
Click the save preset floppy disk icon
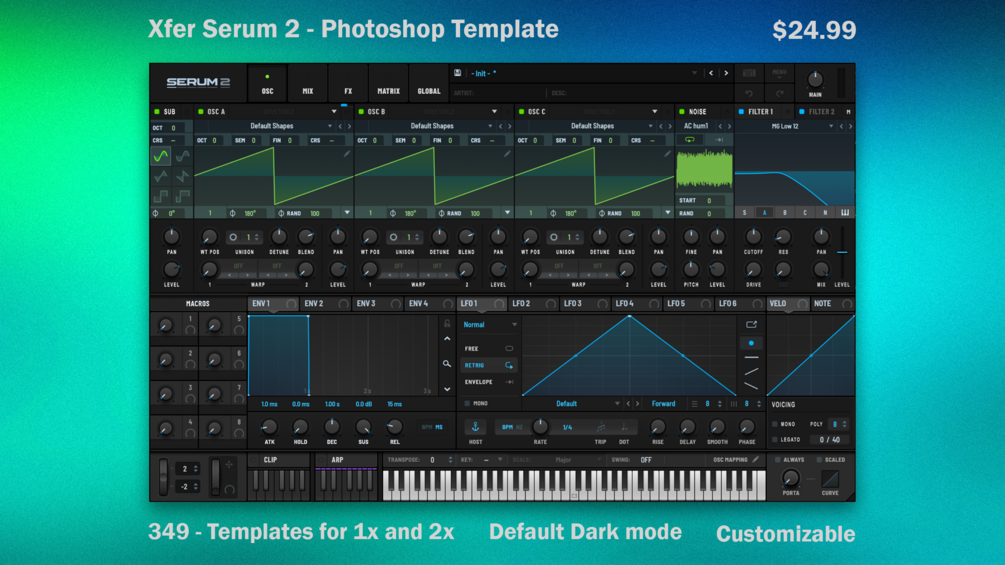point(458,73)
